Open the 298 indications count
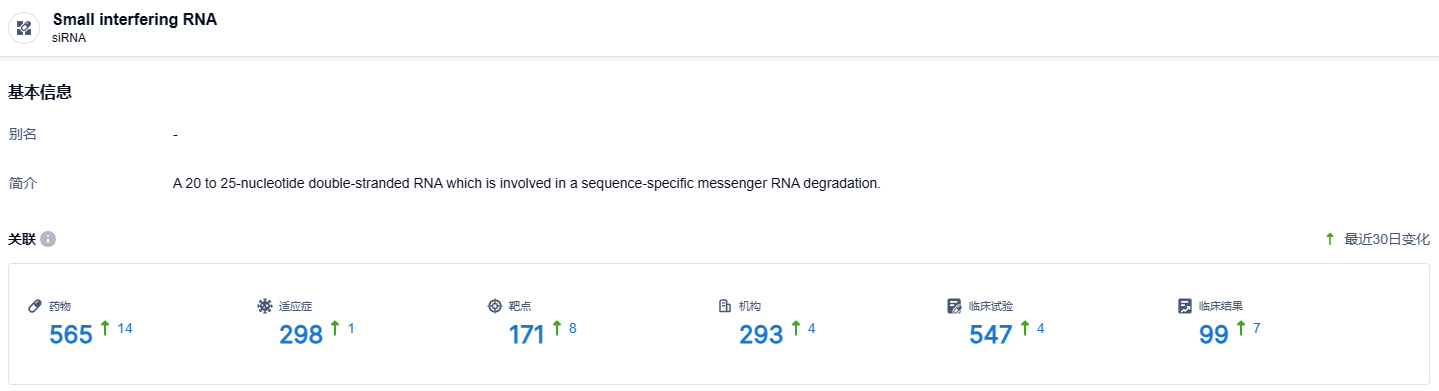This screenshot has height=391, width=1439. (301, 335)
